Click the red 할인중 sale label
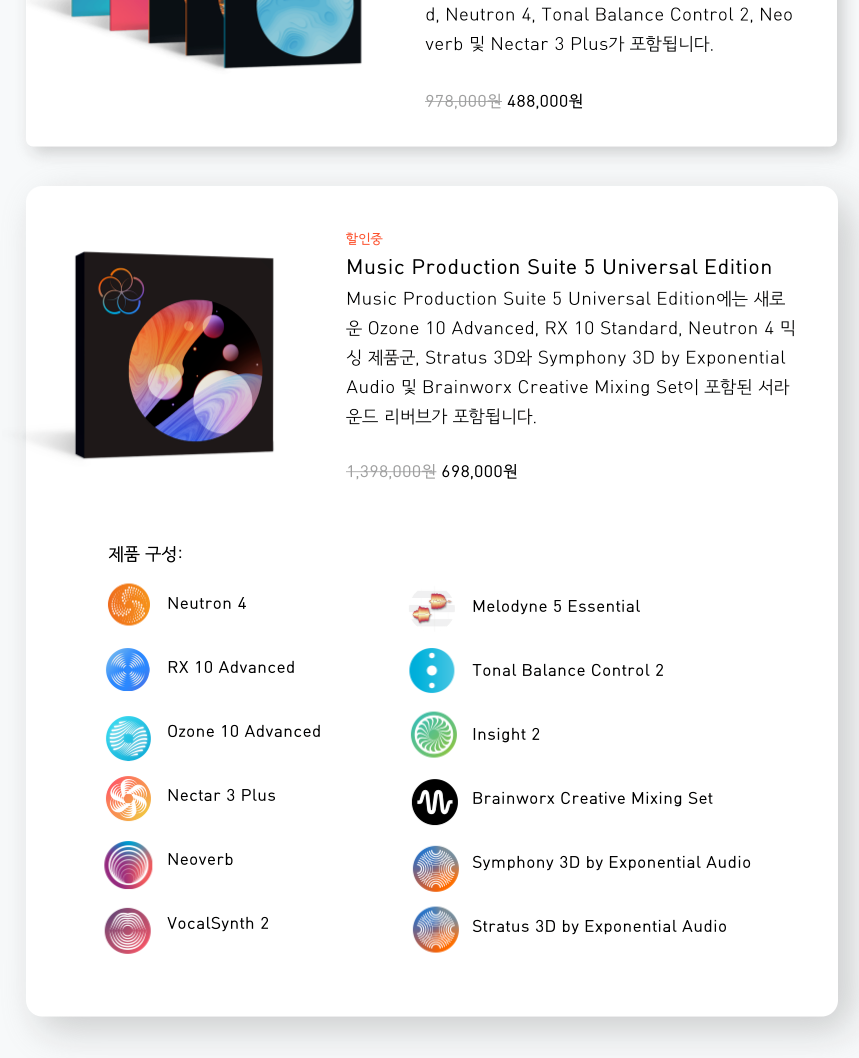This screenshot has width=859, height=1058. pyautogui.click(x=364, y=238)
